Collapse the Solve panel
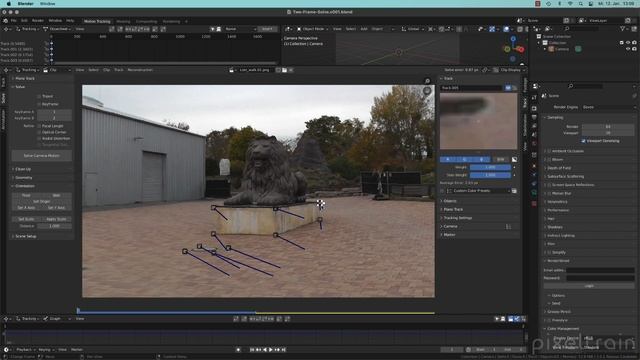 (20, 87)
